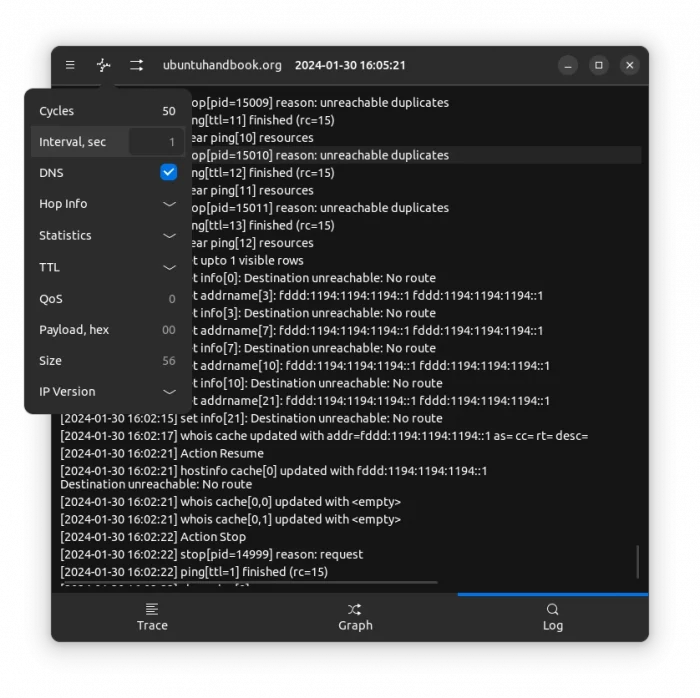Expand the Statistics options
Screen dimensions: 700x698
169,236
